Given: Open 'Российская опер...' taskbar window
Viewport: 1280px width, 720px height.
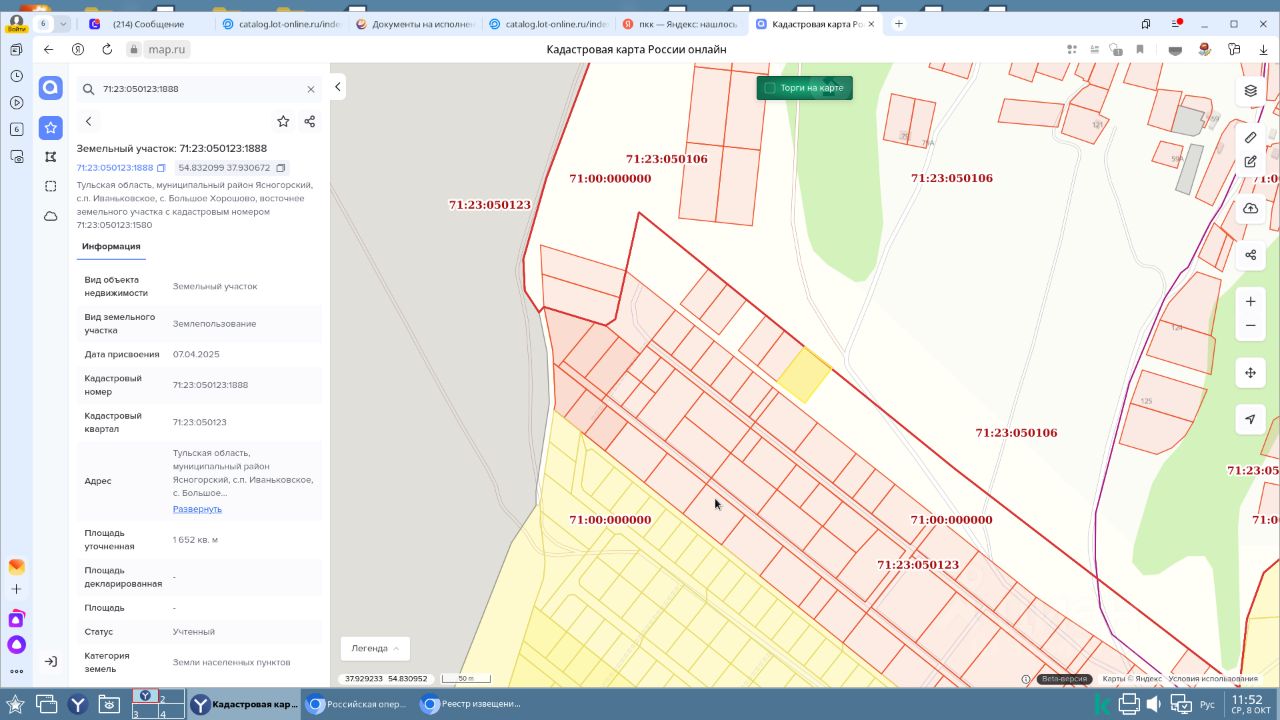Looking at the screenshot, I should pyautogui.click(x=358, y=704).
